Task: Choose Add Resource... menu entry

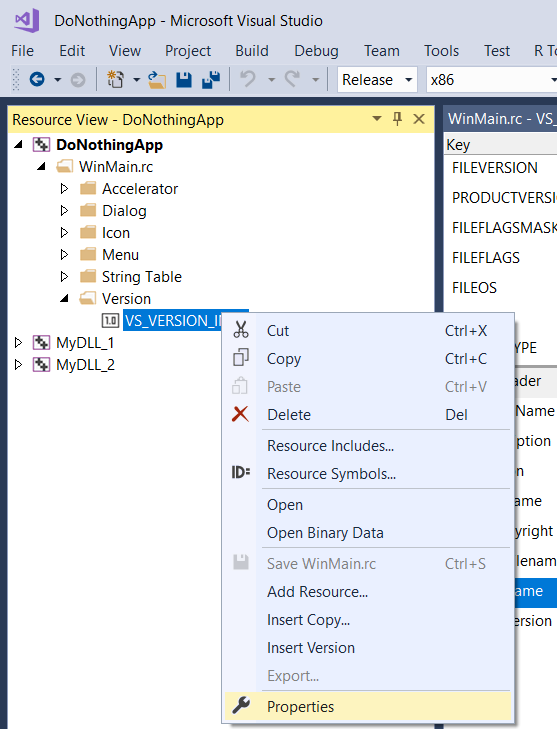Action: (367, 591)
